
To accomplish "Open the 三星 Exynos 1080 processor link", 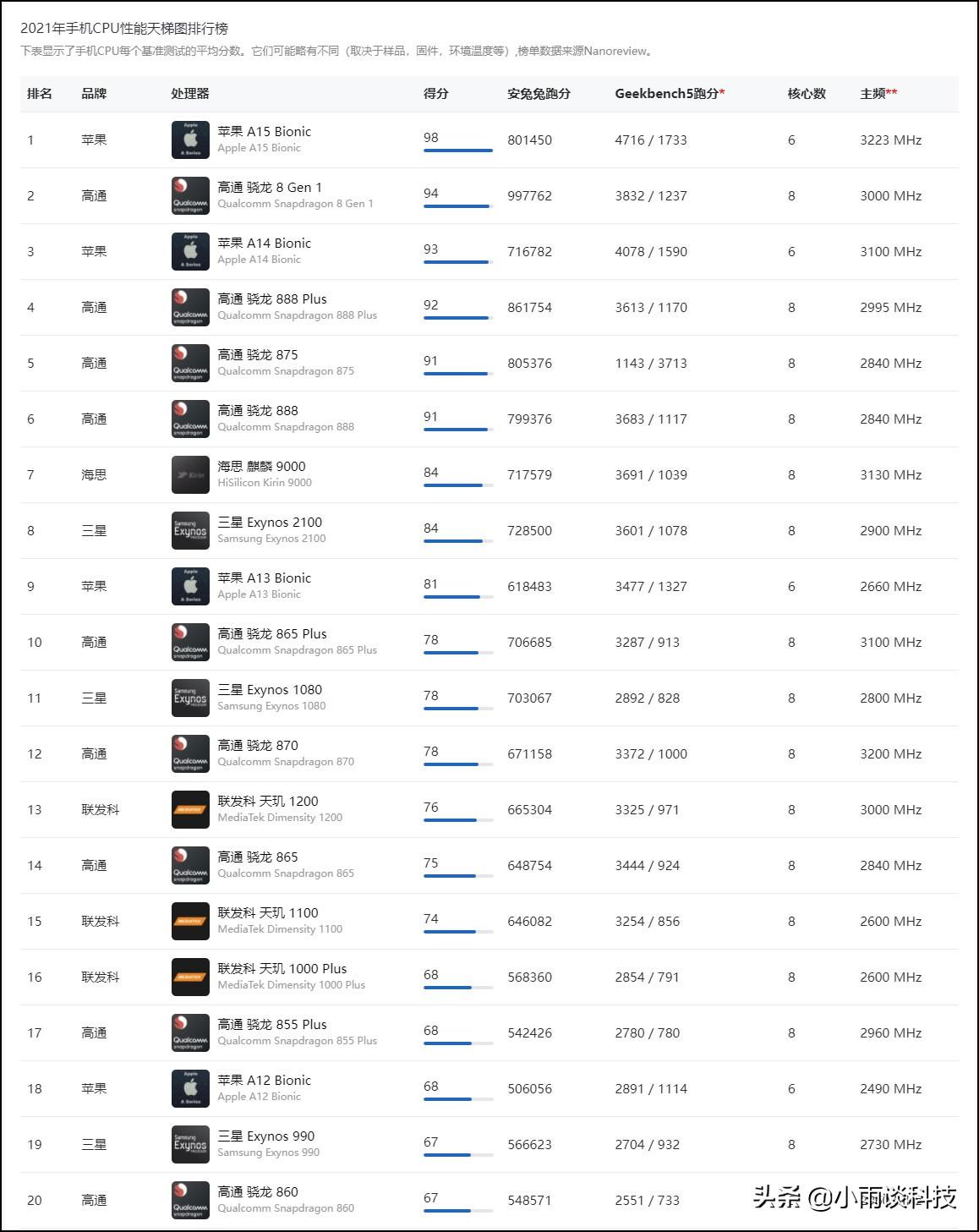I will [270, 690].
